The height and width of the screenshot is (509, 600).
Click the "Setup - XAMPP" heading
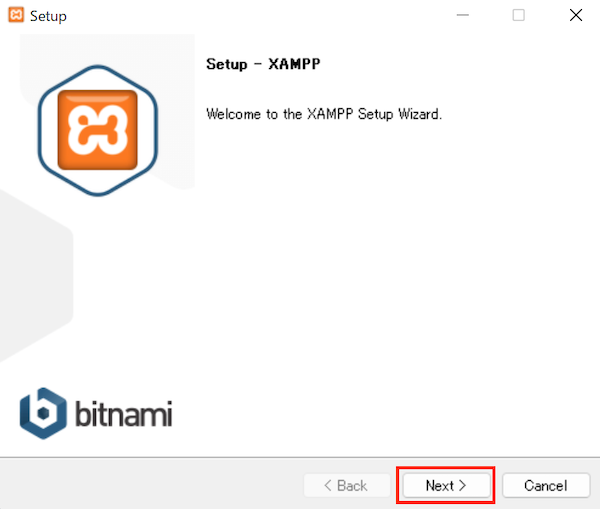[263, 64]
